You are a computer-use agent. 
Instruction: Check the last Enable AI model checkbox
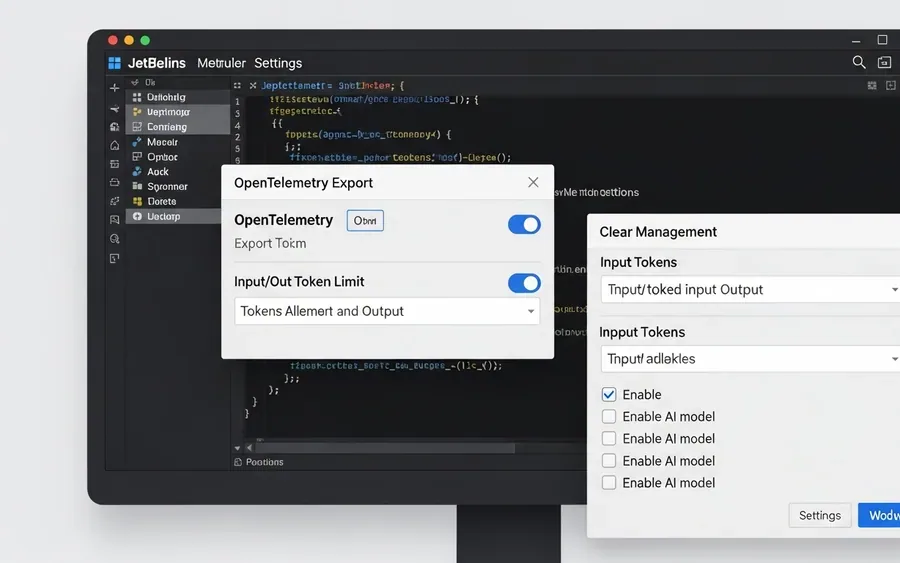(609, 483)
